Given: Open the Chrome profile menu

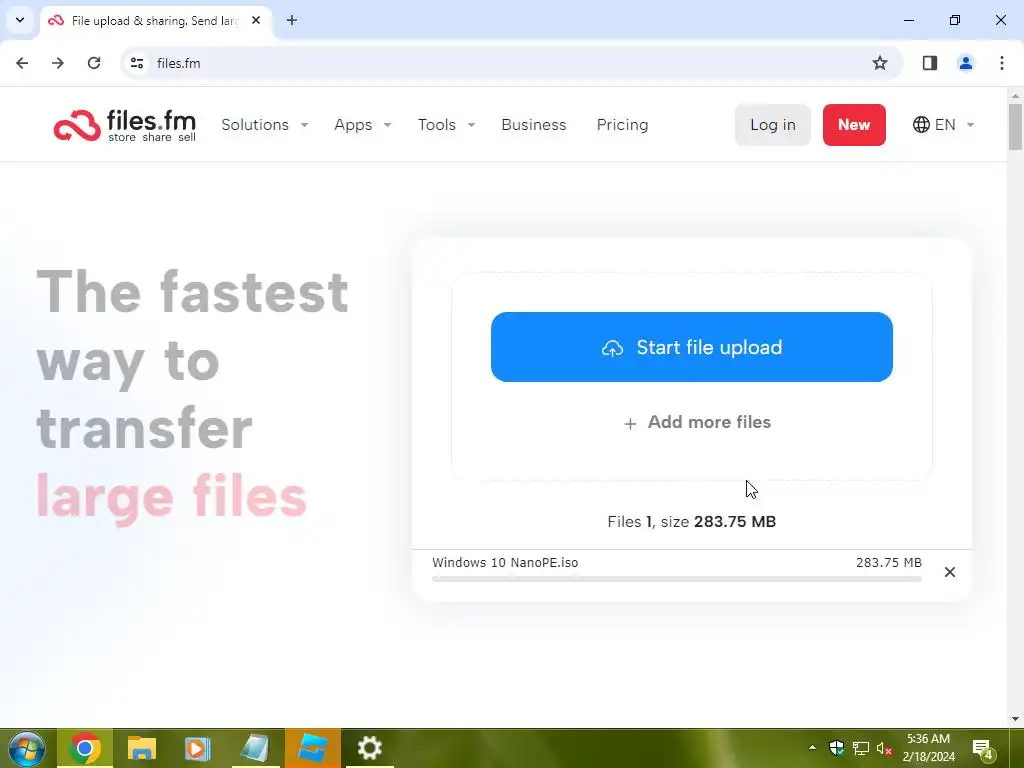Looking at the screenshot, I should (x=966, y=63).
